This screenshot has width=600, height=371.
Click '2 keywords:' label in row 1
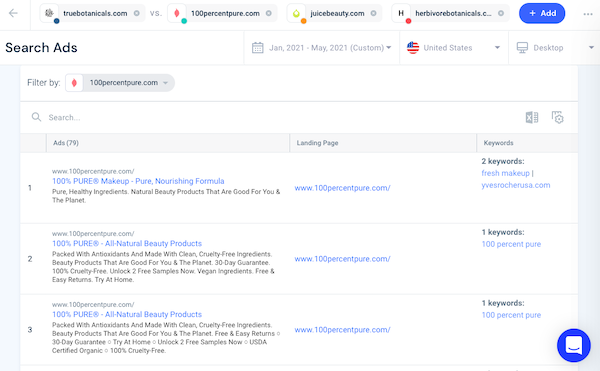503,161
